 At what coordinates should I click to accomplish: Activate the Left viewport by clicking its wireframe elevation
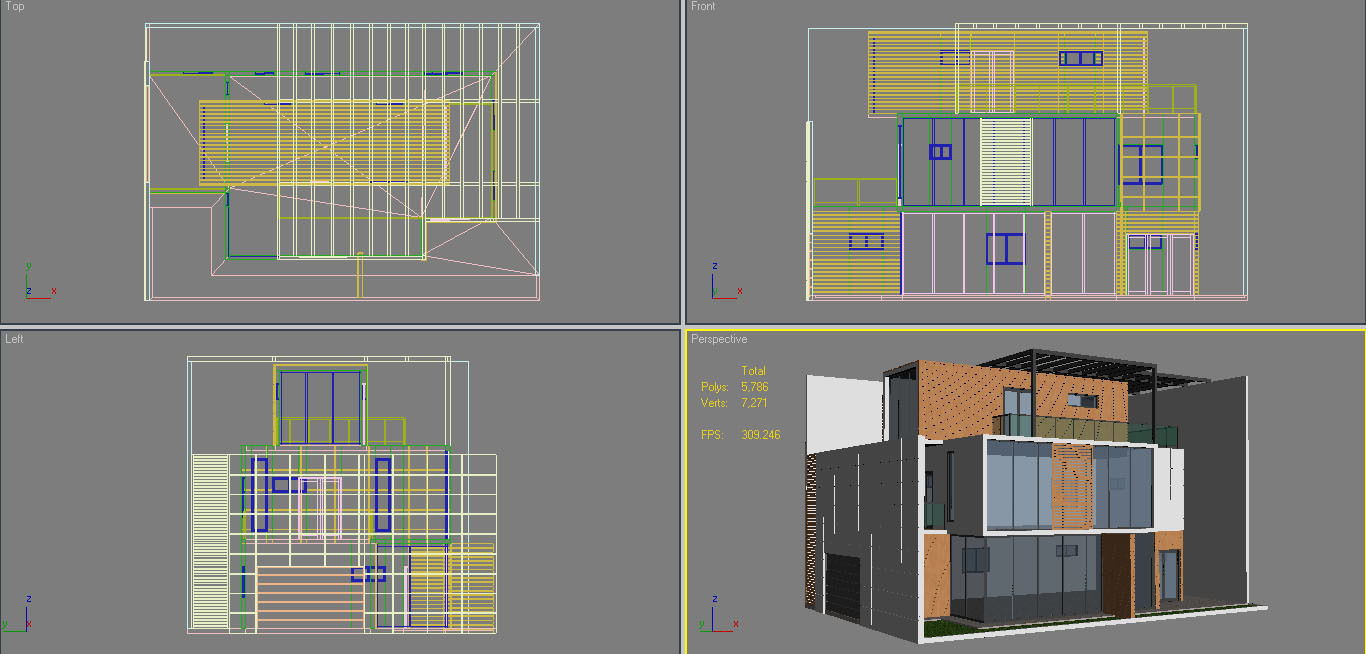(343, 495)
